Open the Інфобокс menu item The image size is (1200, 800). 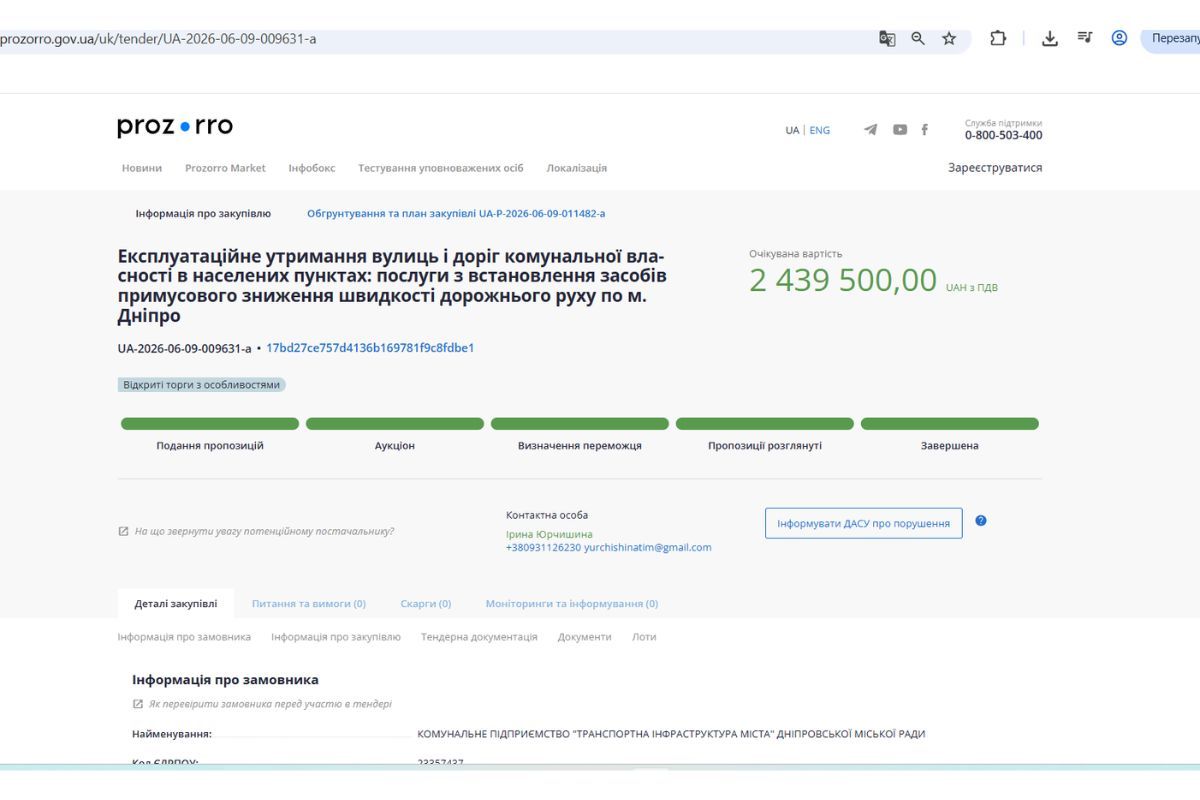pyautogui.click(x=312, y=168)
